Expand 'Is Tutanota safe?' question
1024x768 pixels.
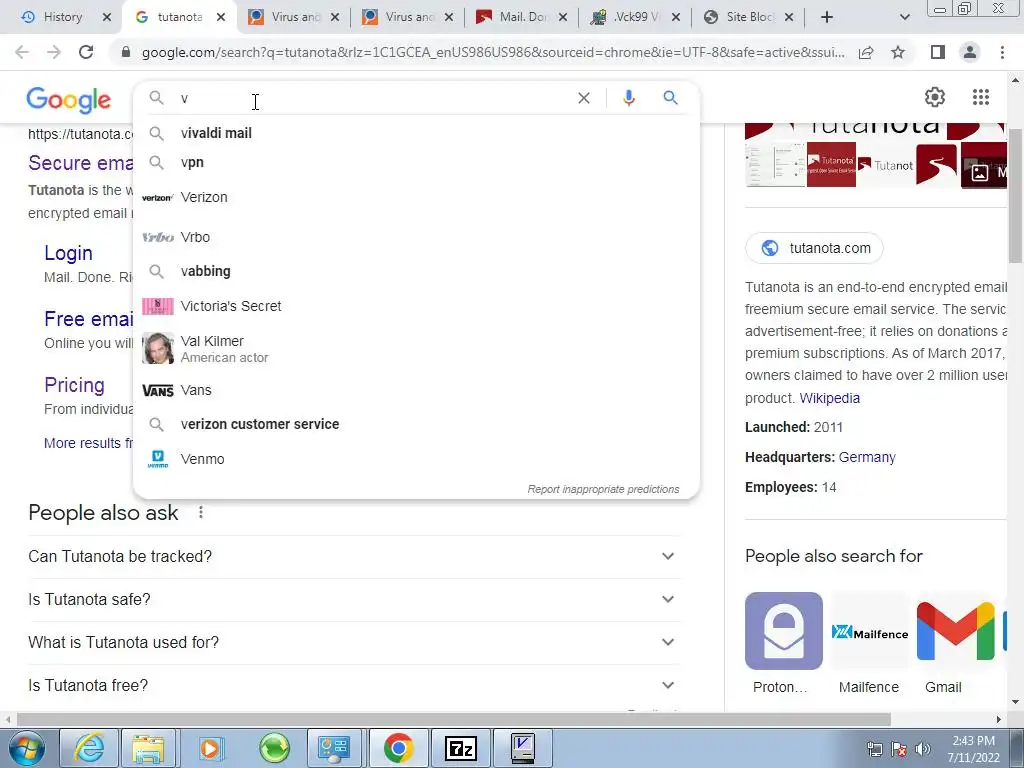pyautogui.click(x=354, y=600)
